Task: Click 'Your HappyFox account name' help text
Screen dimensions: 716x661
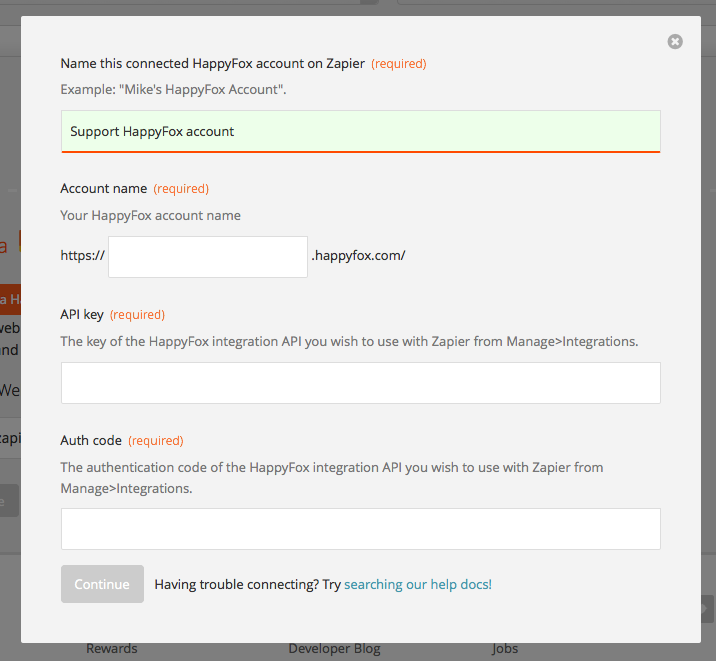Action: tap(151, 215)
